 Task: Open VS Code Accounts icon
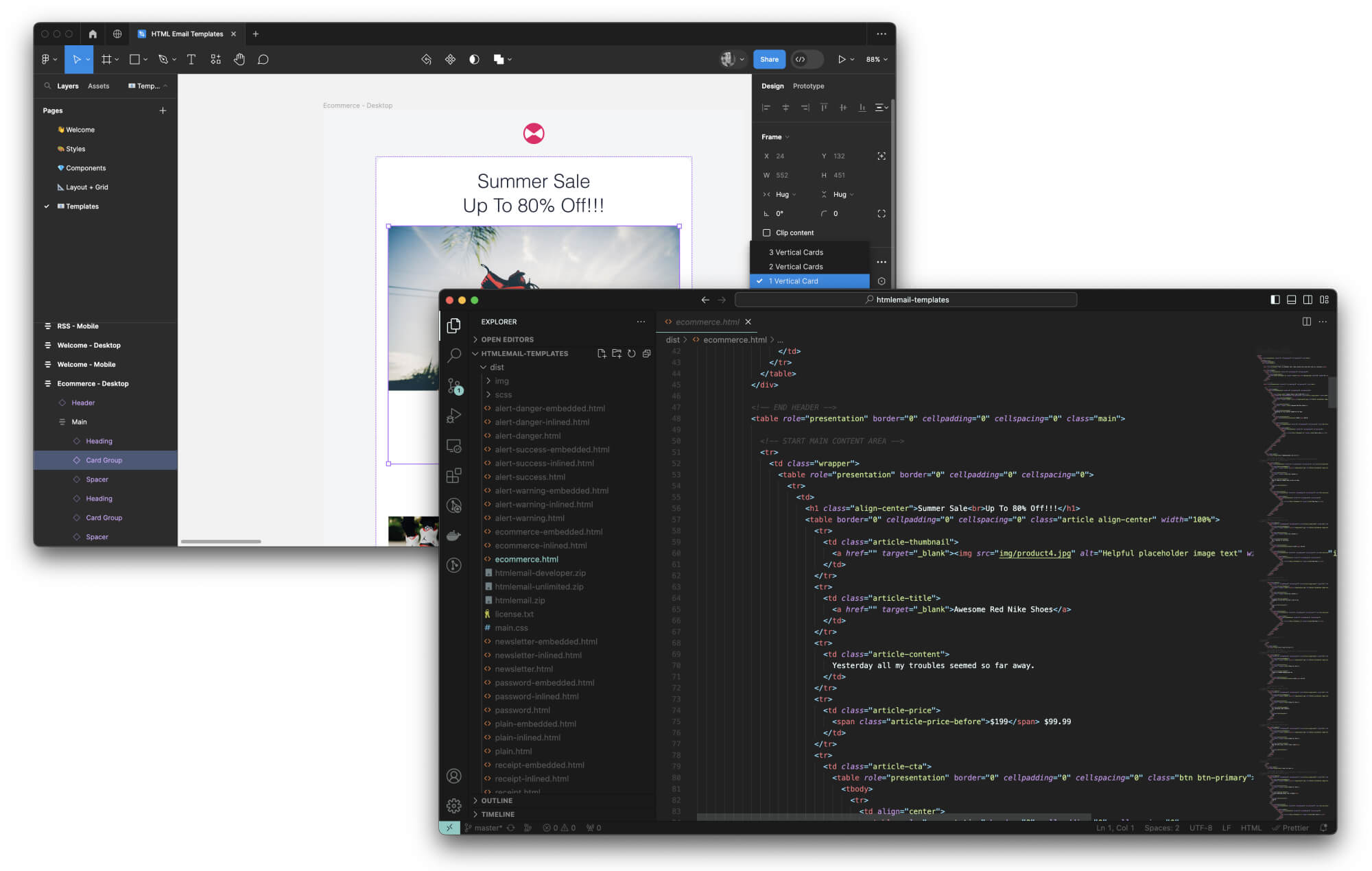click(x=453, y=776)
